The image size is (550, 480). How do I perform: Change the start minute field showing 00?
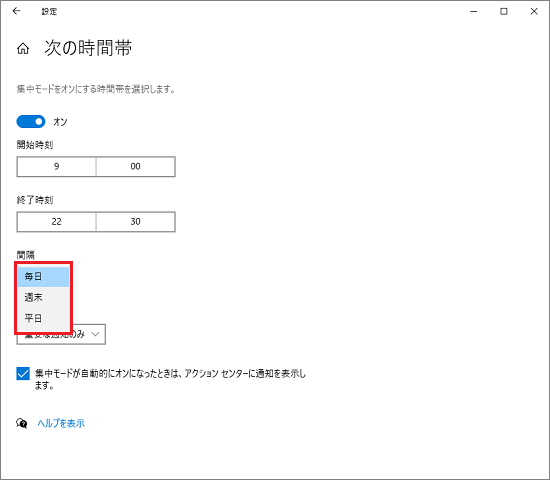coord(135,166)
